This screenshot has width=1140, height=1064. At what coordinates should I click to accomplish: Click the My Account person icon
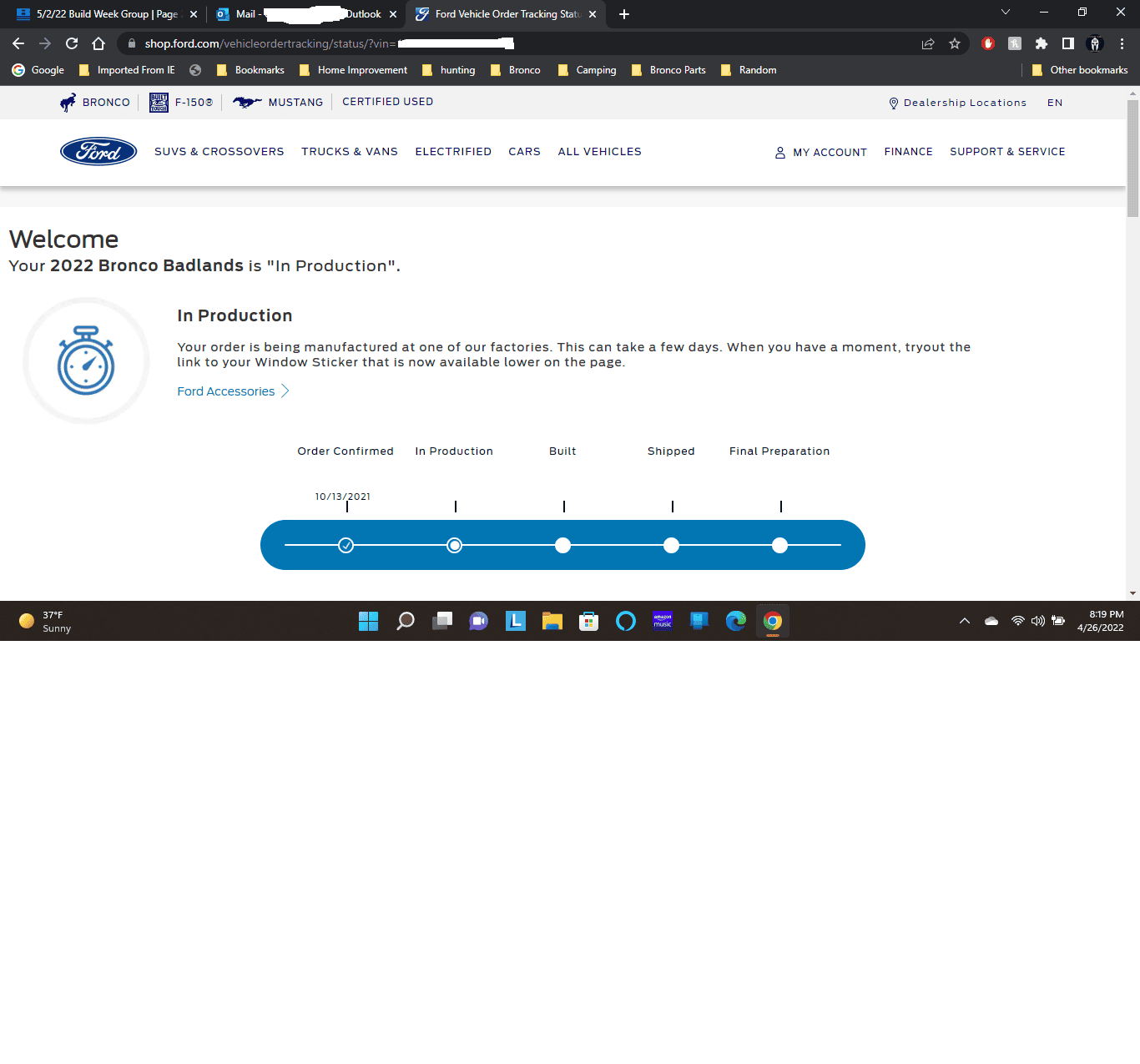point(780,153)
